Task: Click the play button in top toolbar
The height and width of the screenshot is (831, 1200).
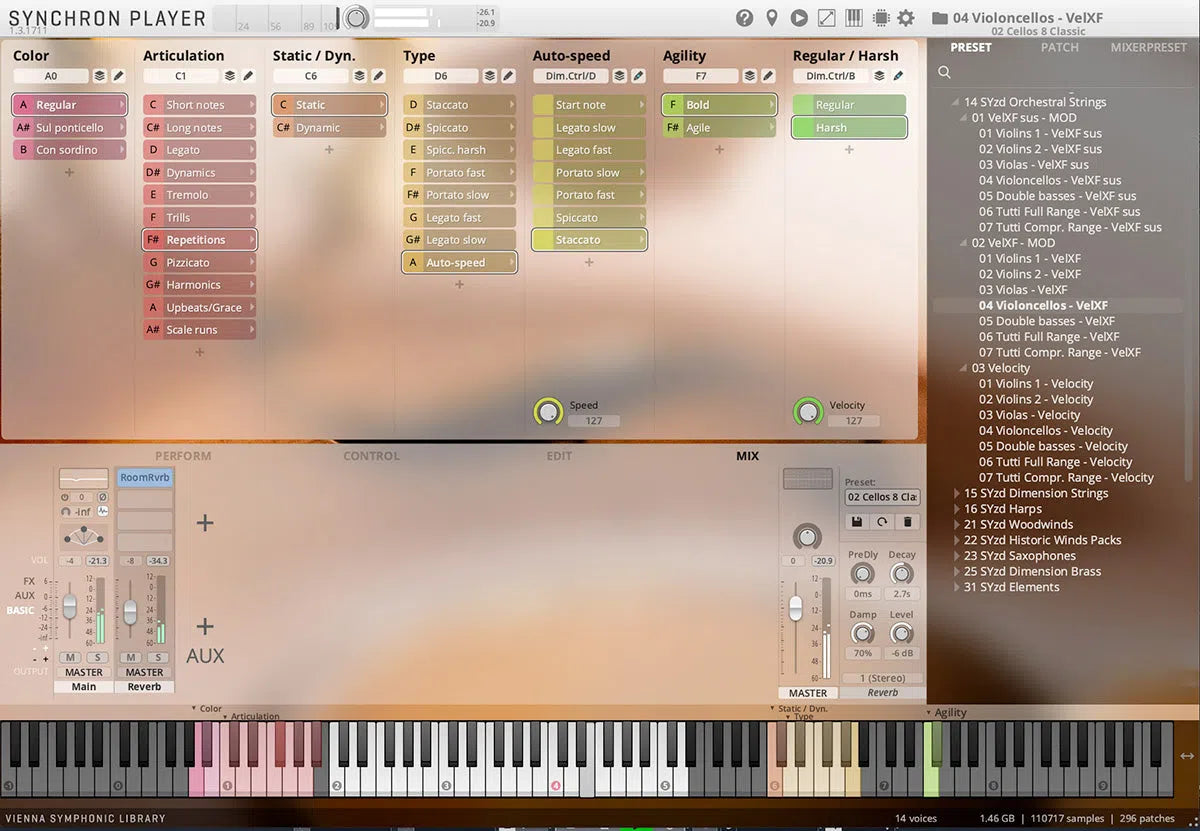Action: (799, 18)
